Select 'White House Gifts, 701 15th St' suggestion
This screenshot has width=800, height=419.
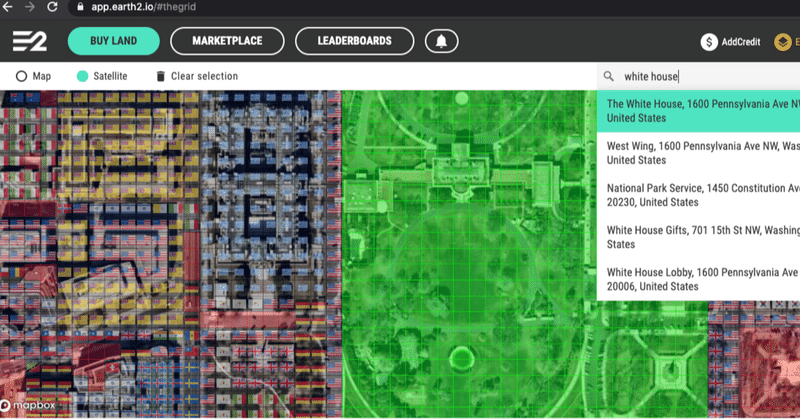coord(698,237)
